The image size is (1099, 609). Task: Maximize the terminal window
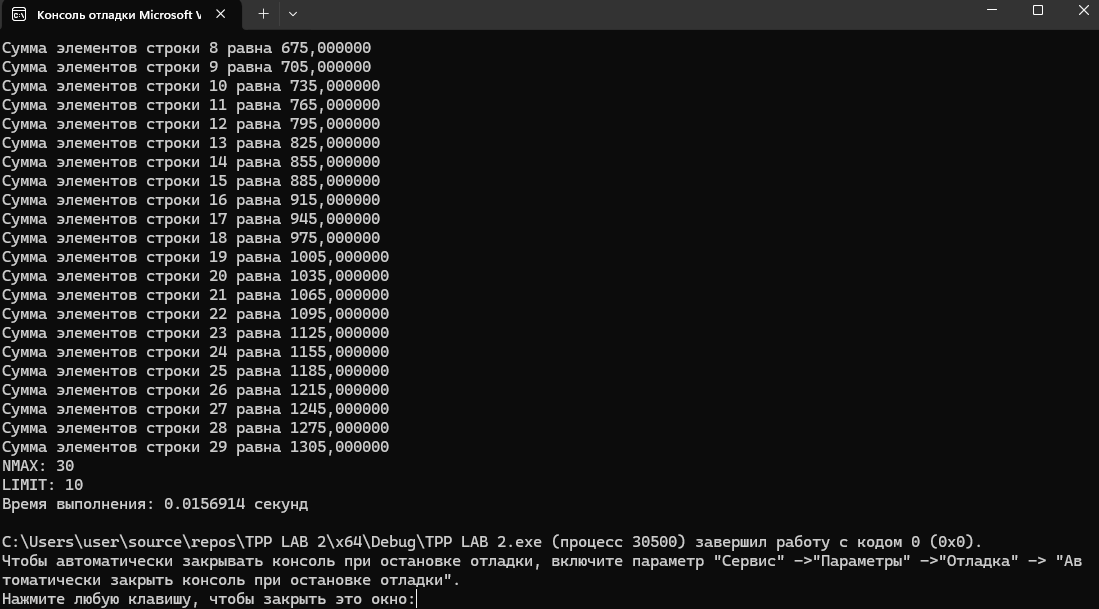(1038, 11)
